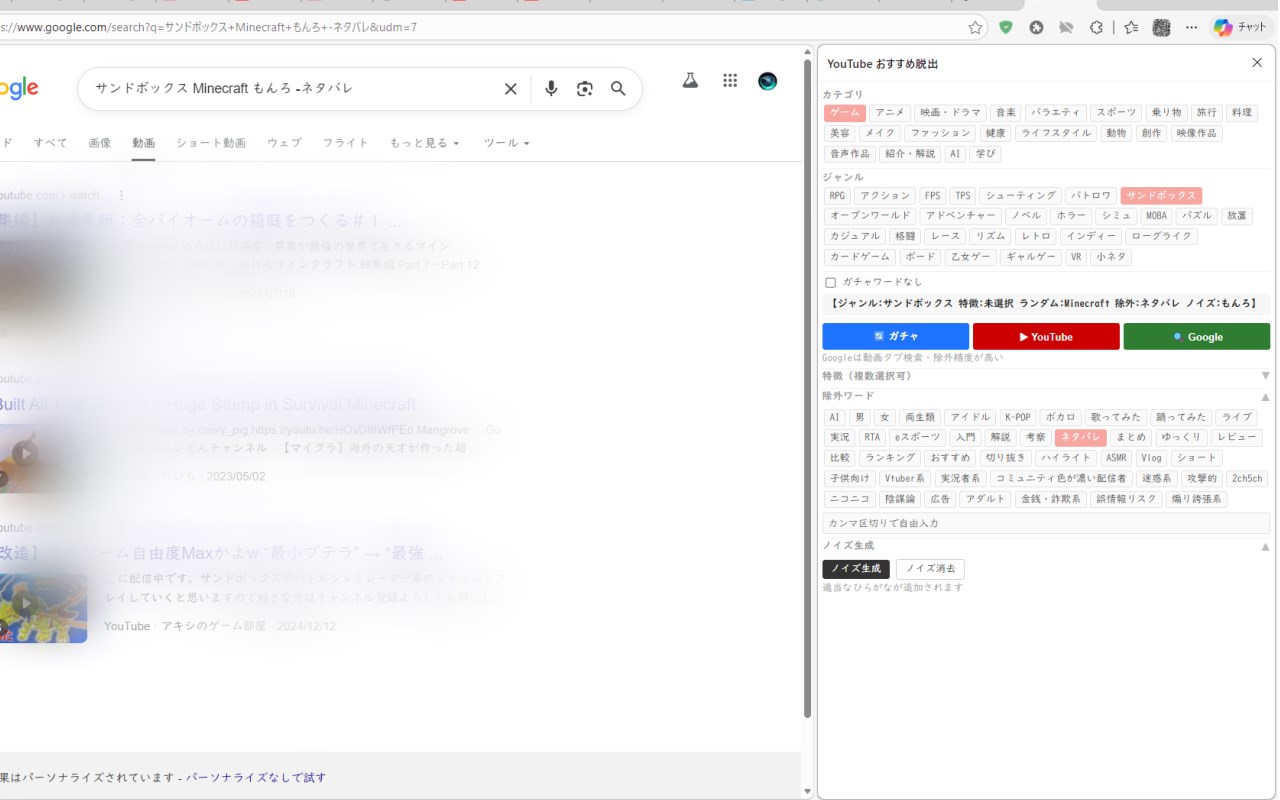The image size is (1280, 800).
Task: Focus the カンマ区切りで自由入力 field
Action: (x=1046, y=523)
